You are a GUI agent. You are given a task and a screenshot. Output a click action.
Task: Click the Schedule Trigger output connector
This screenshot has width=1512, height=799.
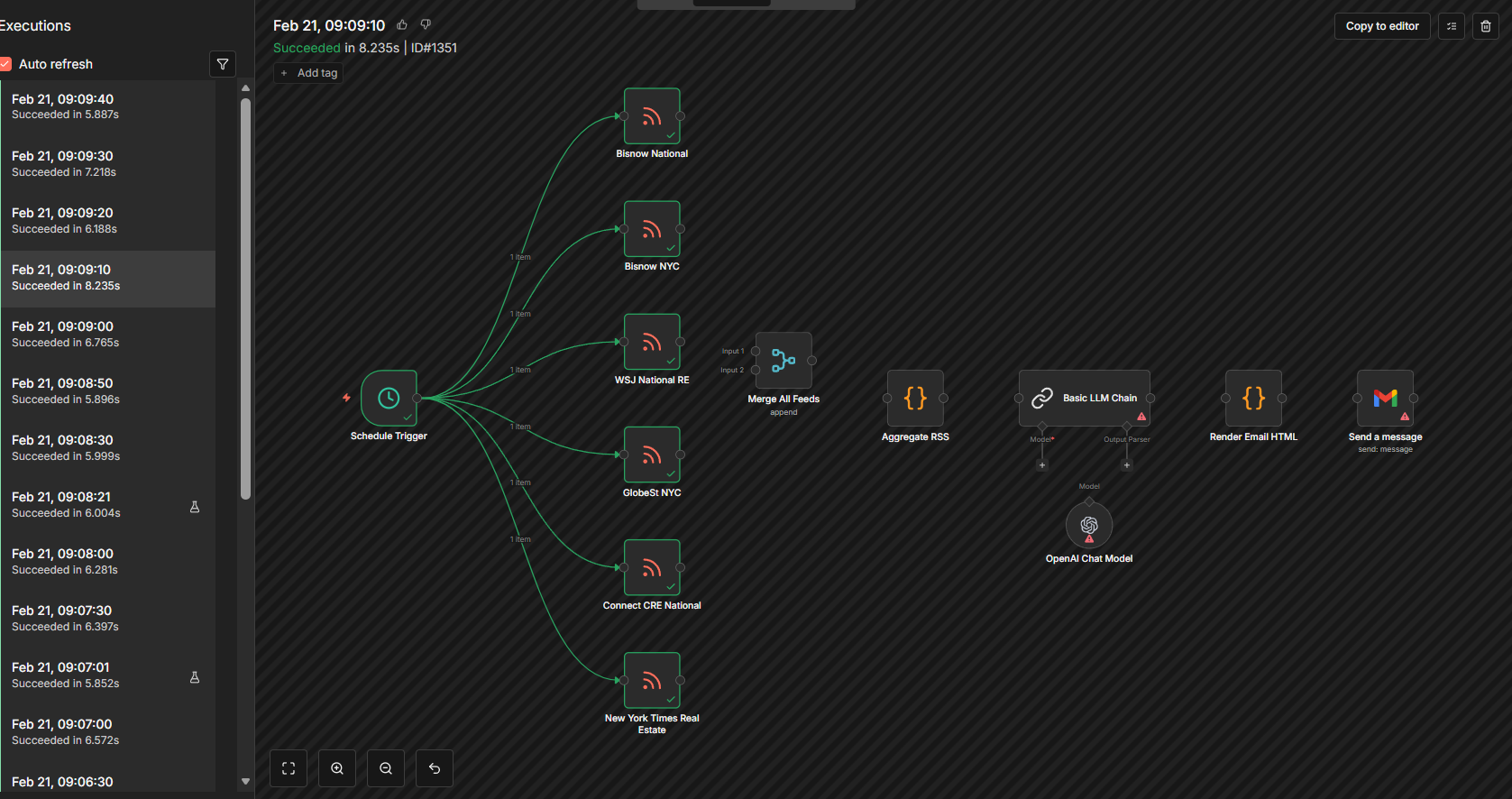[417, 398]
